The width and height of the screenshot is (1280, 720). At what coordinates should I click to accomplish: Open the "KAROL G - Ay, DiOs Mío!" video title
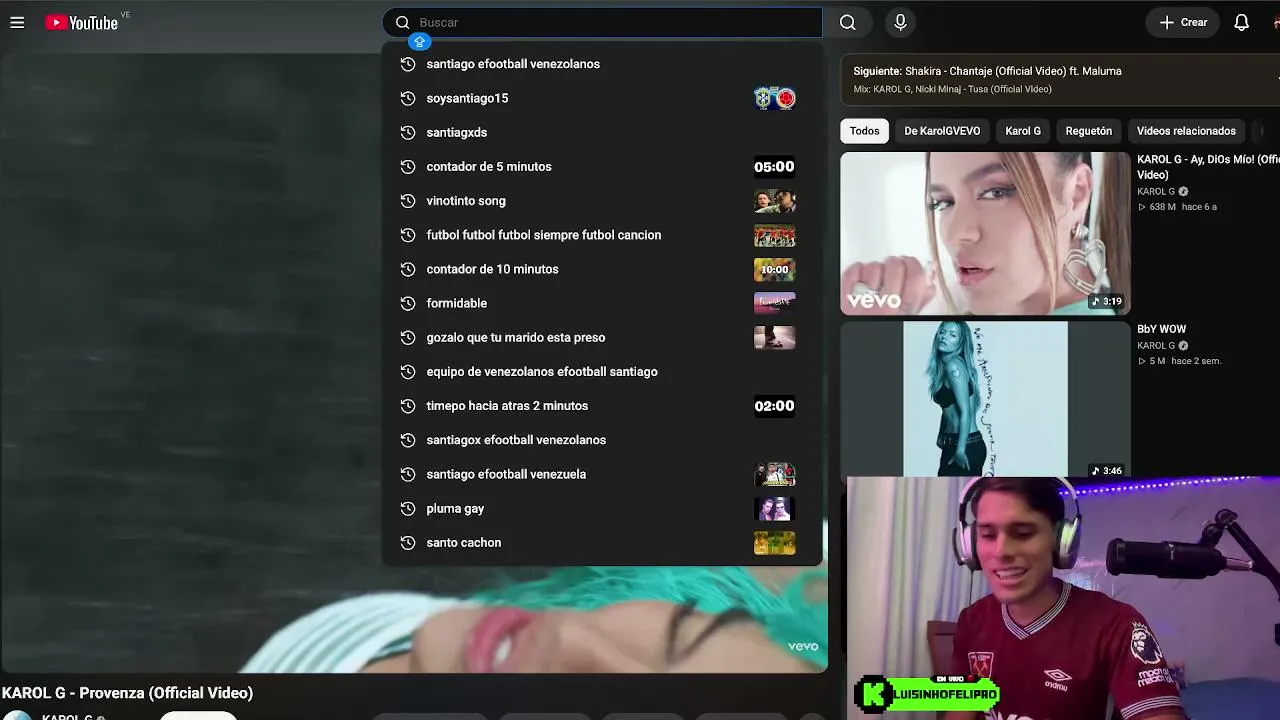(x=1208, y=167)
